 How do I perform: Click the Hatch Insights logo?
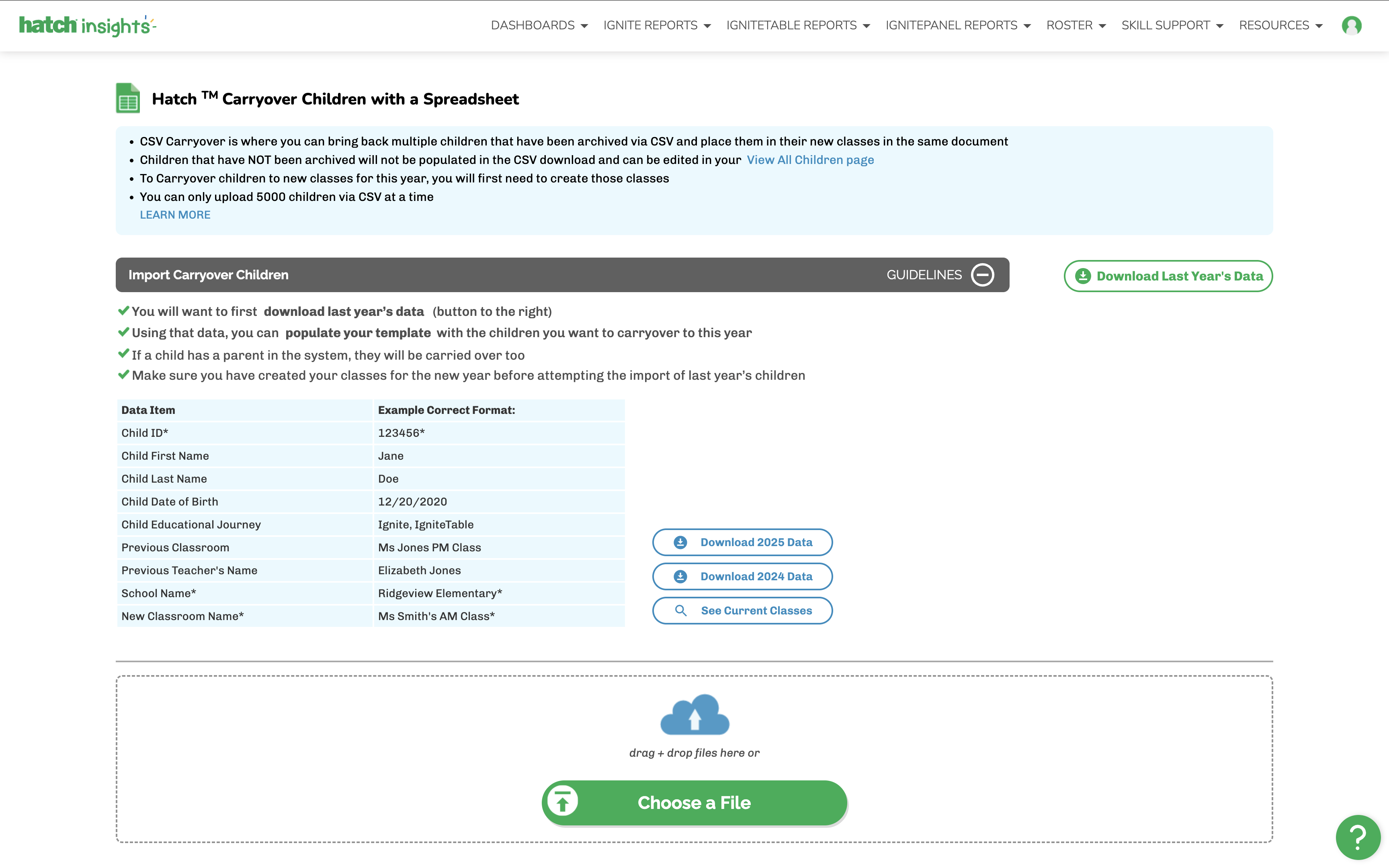click(x=88, y=26)
